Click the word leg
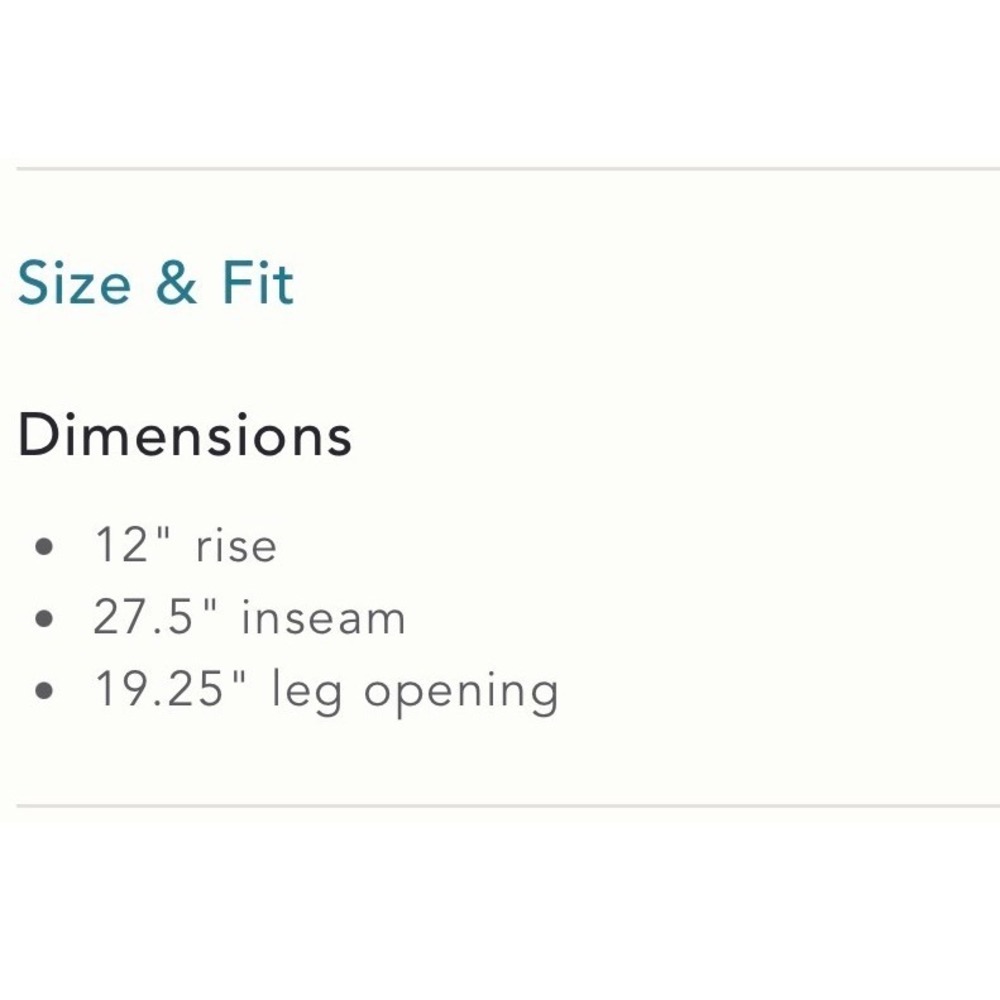This screenshot has height=1000, width=1000. (306, 692)
